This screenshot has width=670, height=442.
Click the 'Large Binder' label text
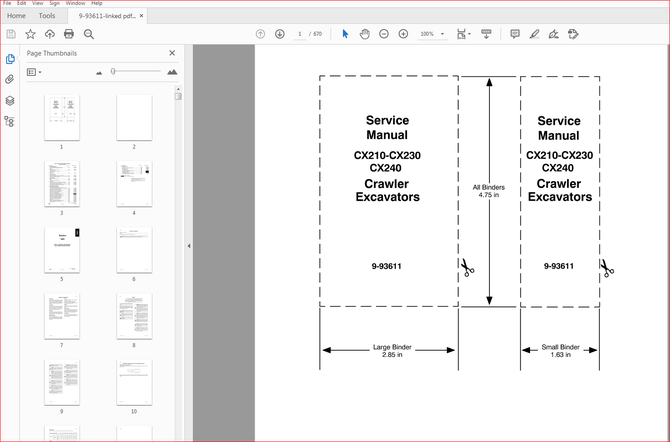tap(392, 347)
